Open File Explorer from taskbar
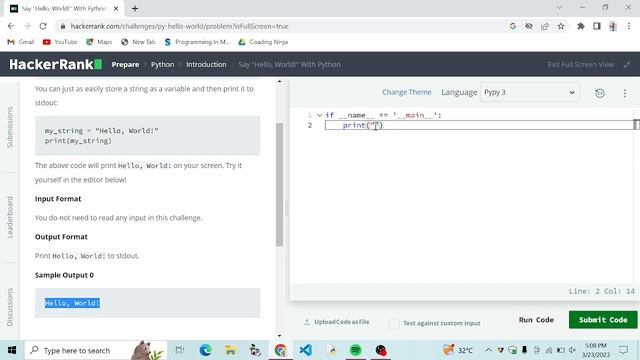Screen dimensions: 640x360 tap(231, 350)
